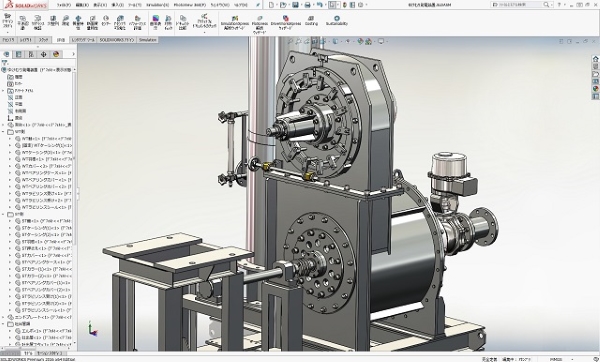Expand the feature manager panel tabs arrow
The height and width of the screenshot is (362, 600).
coord(73,54)
